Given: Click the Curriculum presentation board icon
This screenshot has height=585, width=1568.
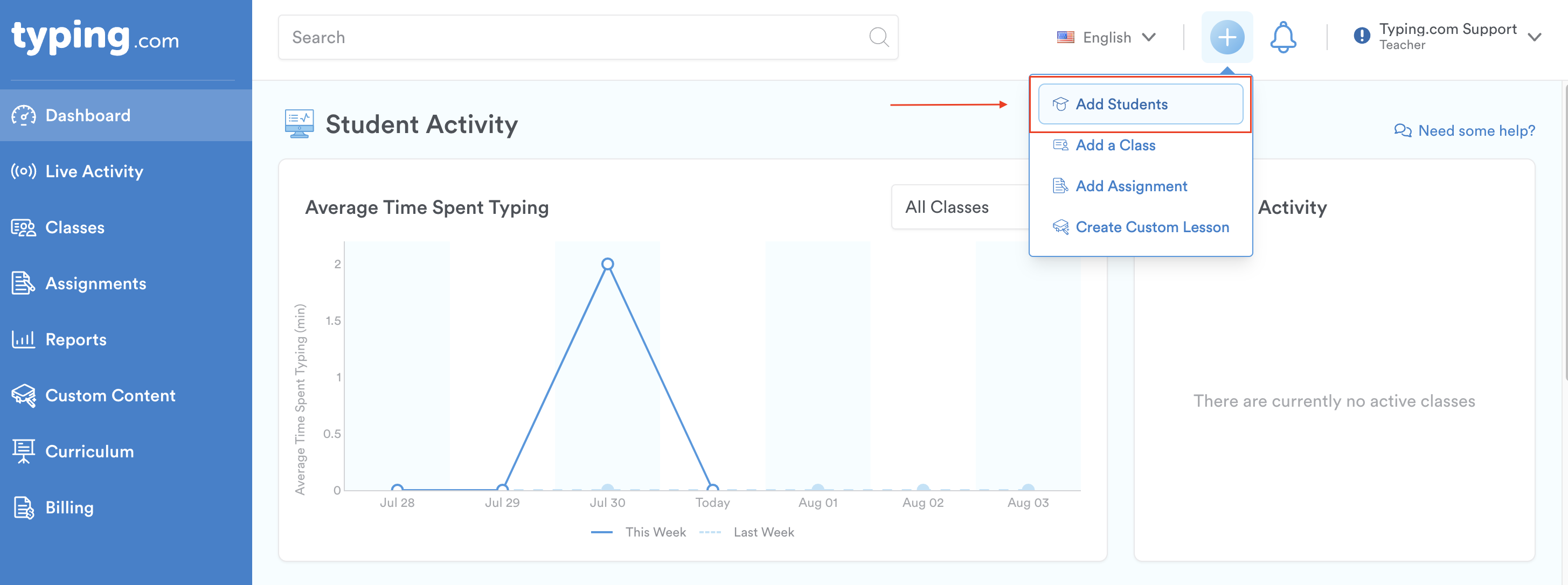Looking at the screenshot, I should point(24,451).
